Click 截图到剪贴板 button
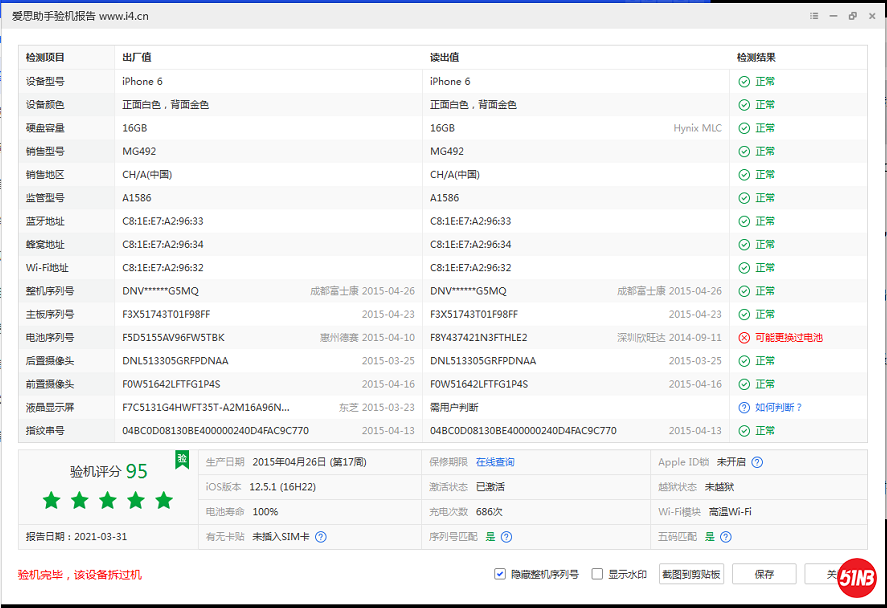Viewport: 887px width, 608px height. point(691,574)
